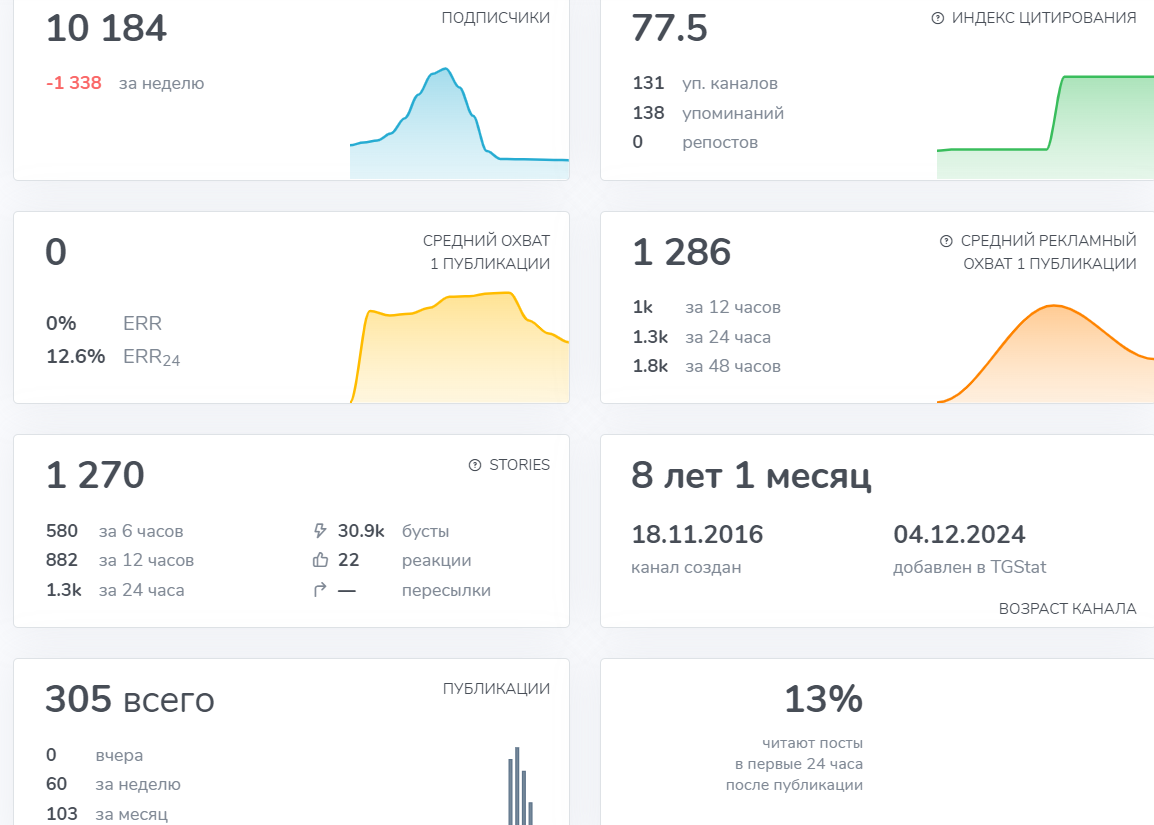Click the -1 338 weekly change value
1154x825 pixels.
[74, 83]
